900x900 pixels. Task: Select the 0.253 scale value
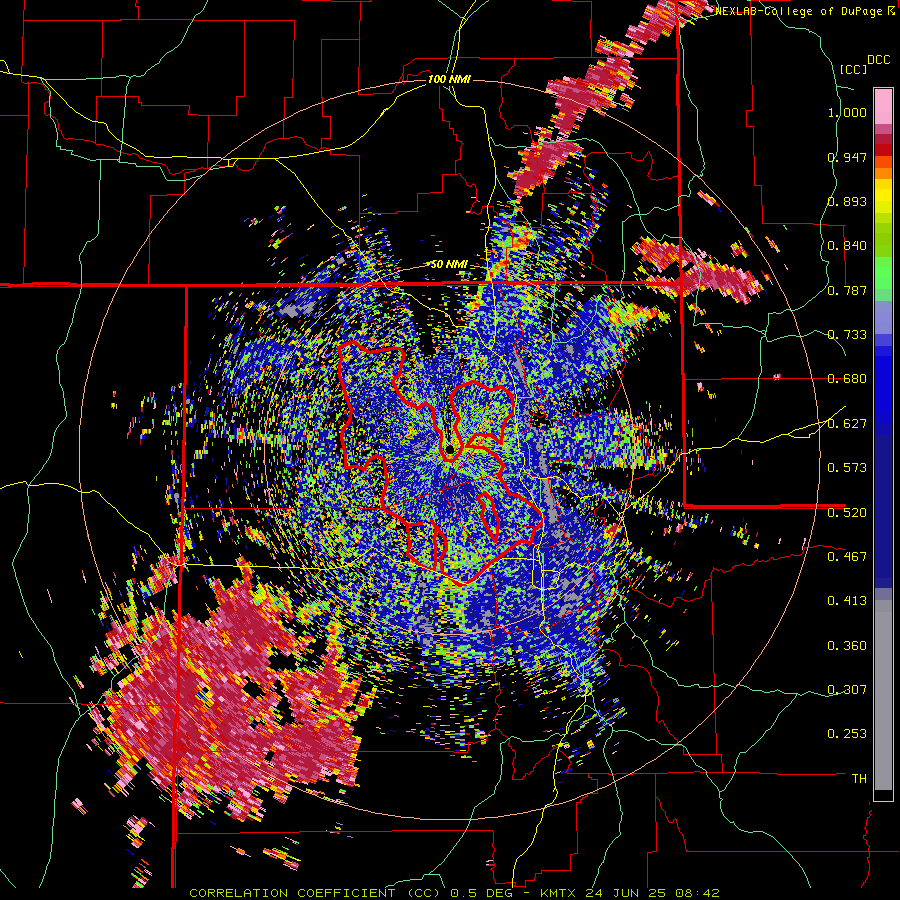(x=847, y=734)
